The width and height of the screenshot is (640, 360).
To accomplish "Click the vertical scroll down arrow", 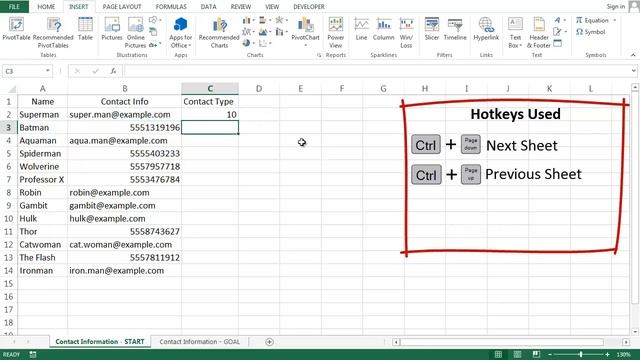I will [x=635, y=331].
